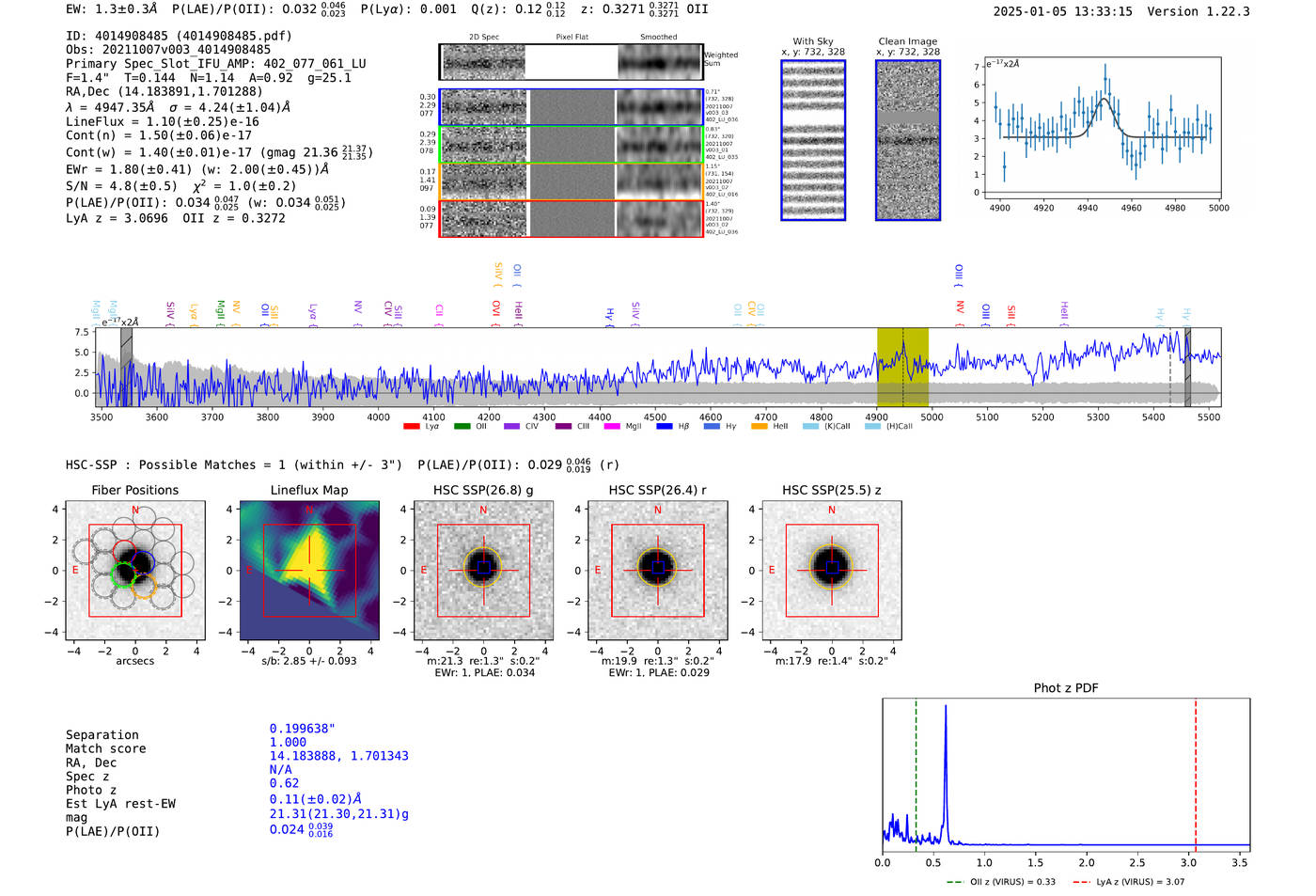
Task: Click the orange-outlined fiber spectrum row
Action: (x=572, y=181)
